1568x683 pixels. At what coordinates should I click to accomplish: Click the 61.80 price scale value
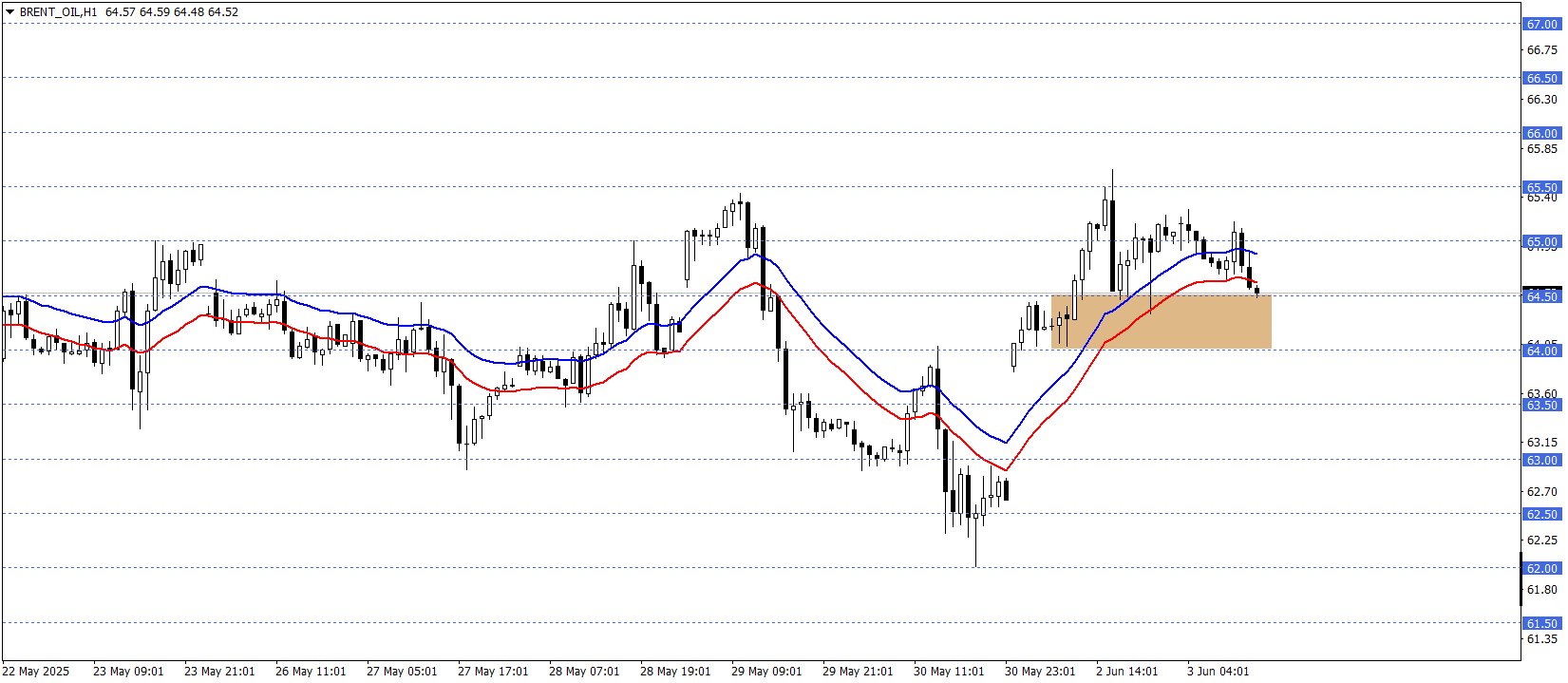1541,590
